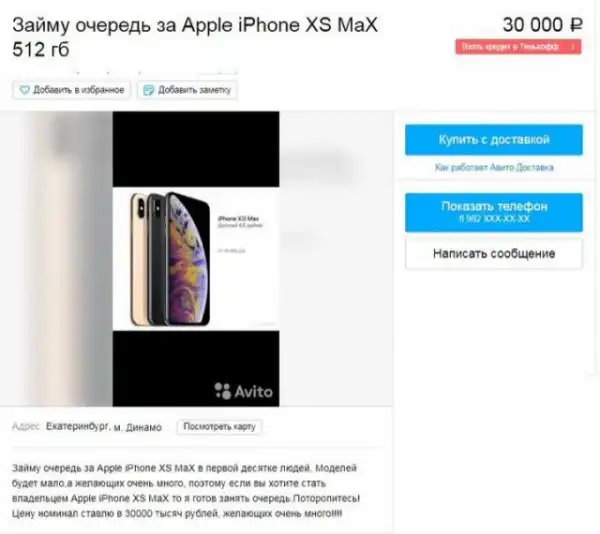
Task: Click the info icon on red Тинькофф badge
Action: (573, 47)
